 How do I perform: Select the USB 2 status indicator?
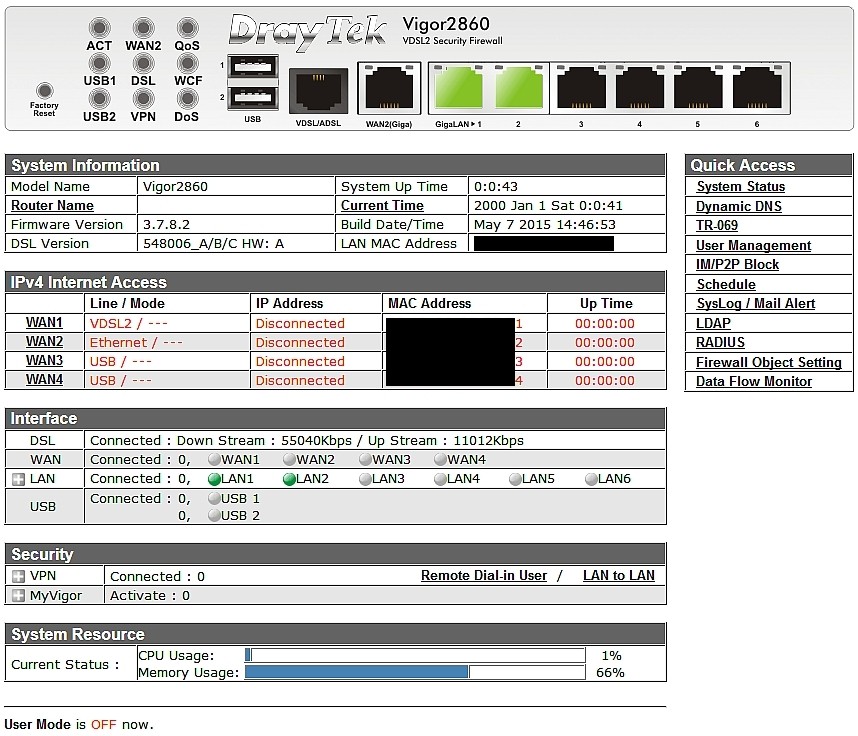(x=213, y=514)
